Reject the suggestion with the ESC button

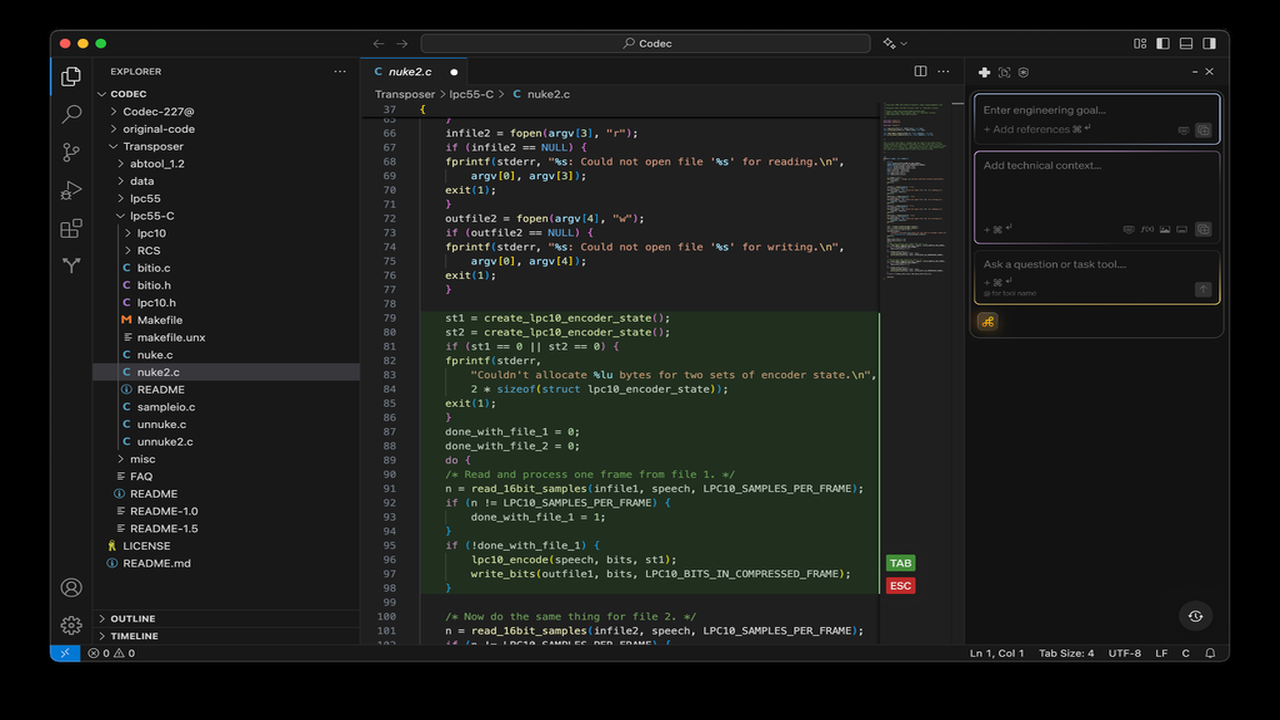(900, 585)
